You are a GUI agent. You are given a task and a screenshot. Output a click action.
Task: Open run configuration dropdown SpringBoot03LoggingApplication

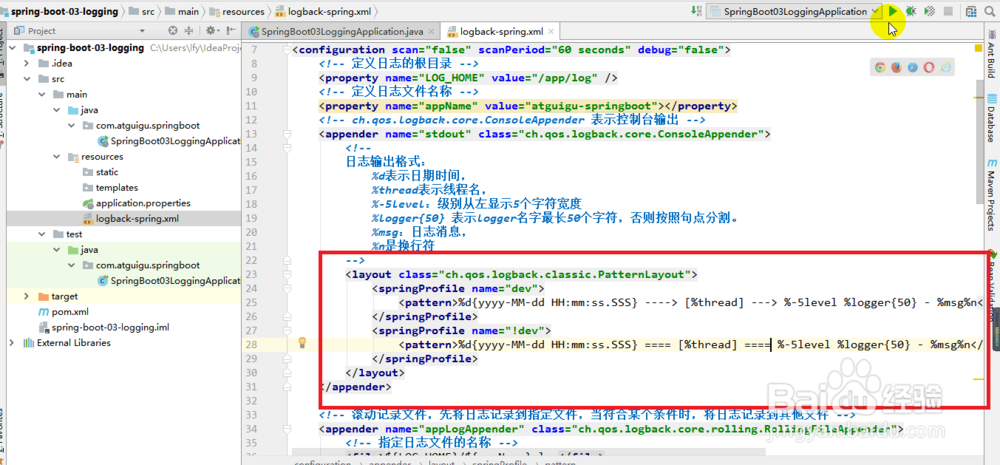tap(794, 11)
